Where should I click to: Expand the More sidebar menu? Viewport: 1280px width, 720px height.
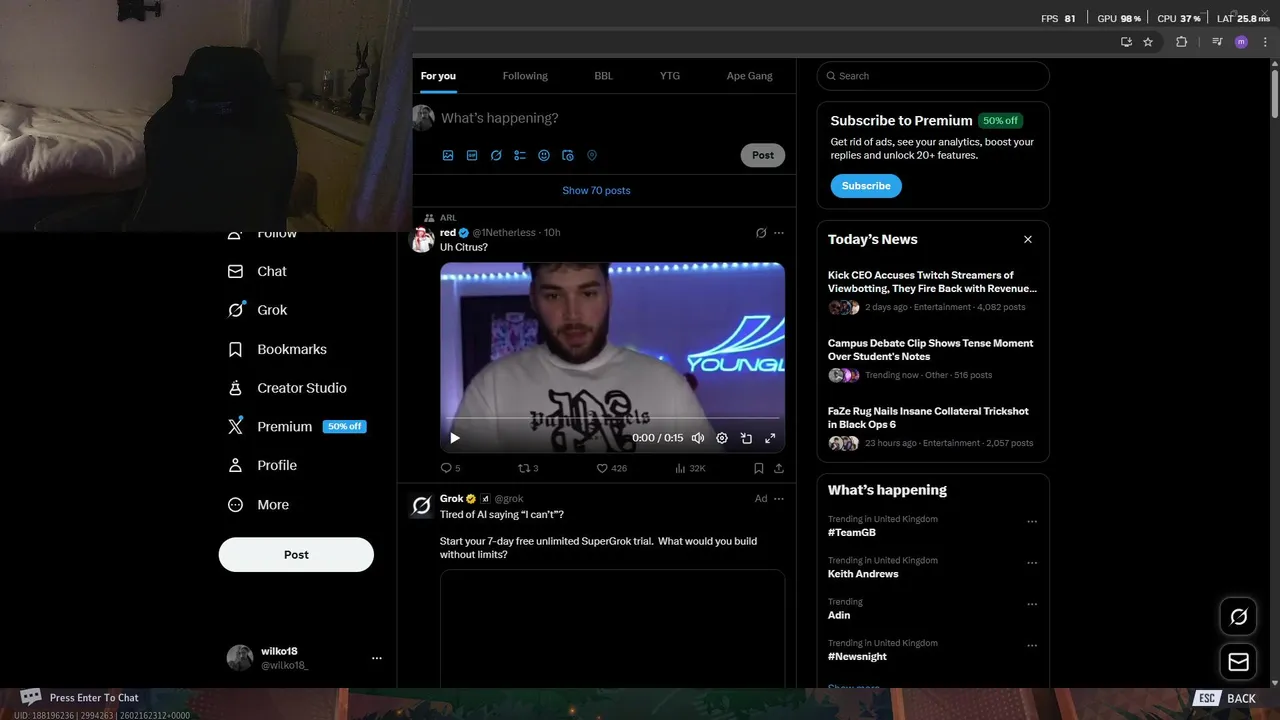pos(258,505)
